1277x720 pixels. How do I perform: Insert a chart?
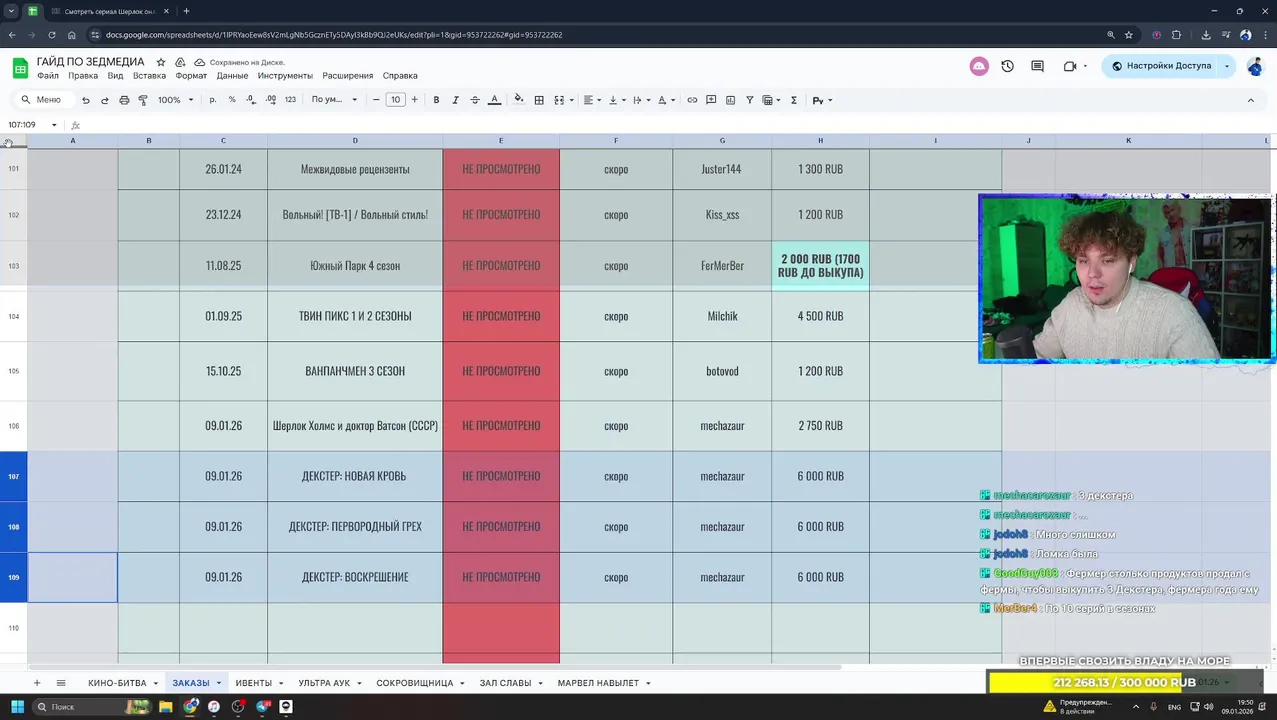pos(730,100)
